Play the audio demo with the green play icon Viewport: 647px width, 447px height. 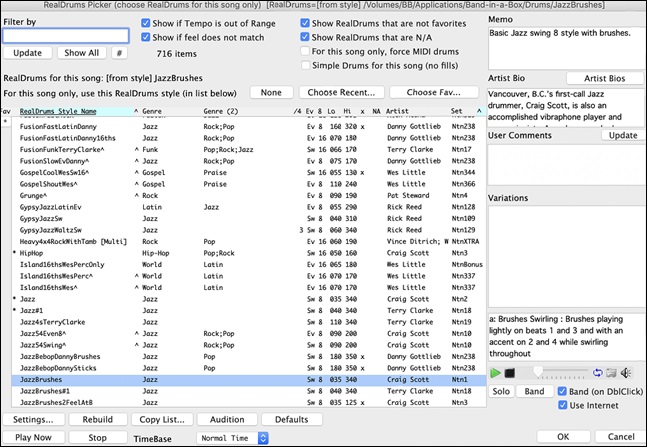point(495,373)
